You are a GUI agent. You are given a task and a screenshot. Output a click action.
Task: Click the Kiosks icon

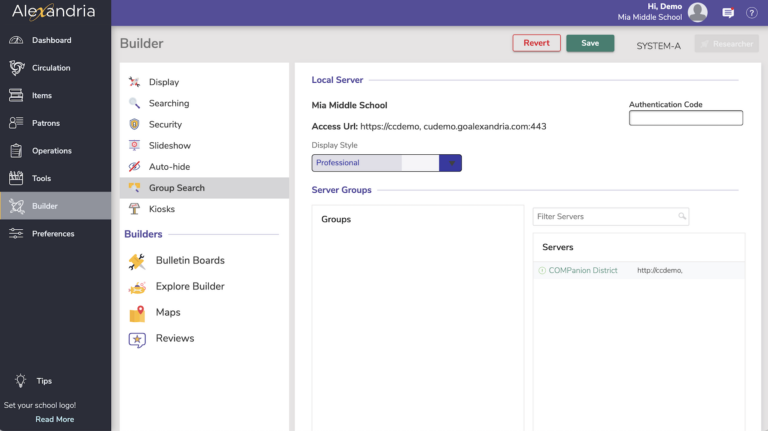coord(134,209)
